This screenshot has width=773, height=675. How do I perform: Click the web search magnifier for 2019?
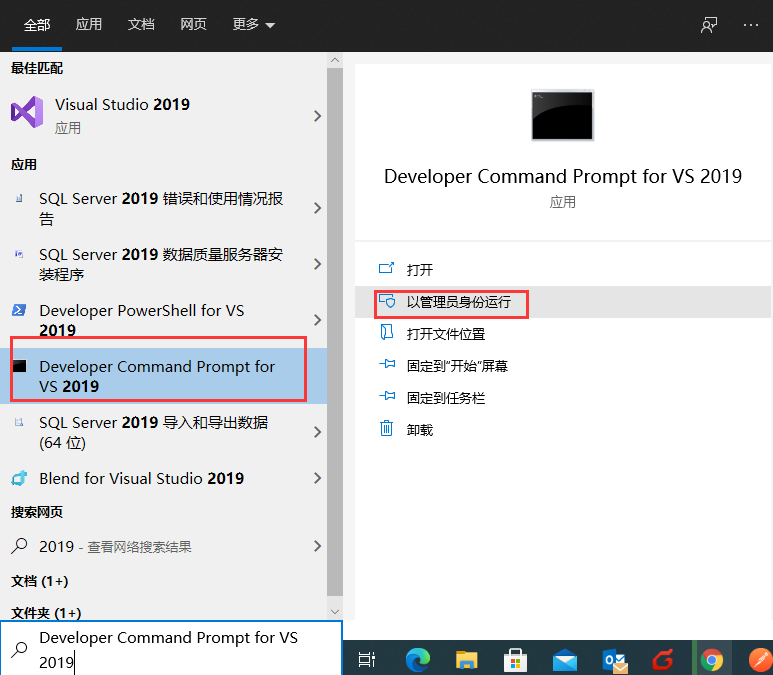click(19, 546)
